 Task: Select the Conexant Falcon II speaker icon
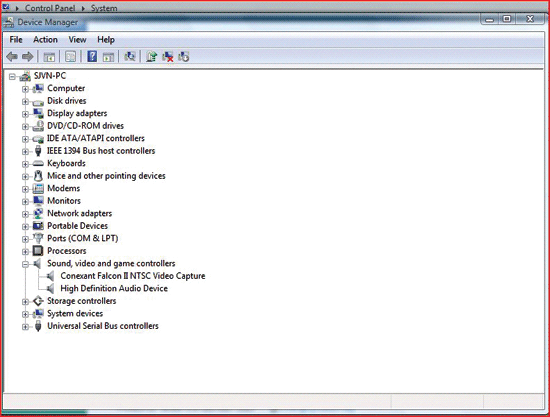51,276
